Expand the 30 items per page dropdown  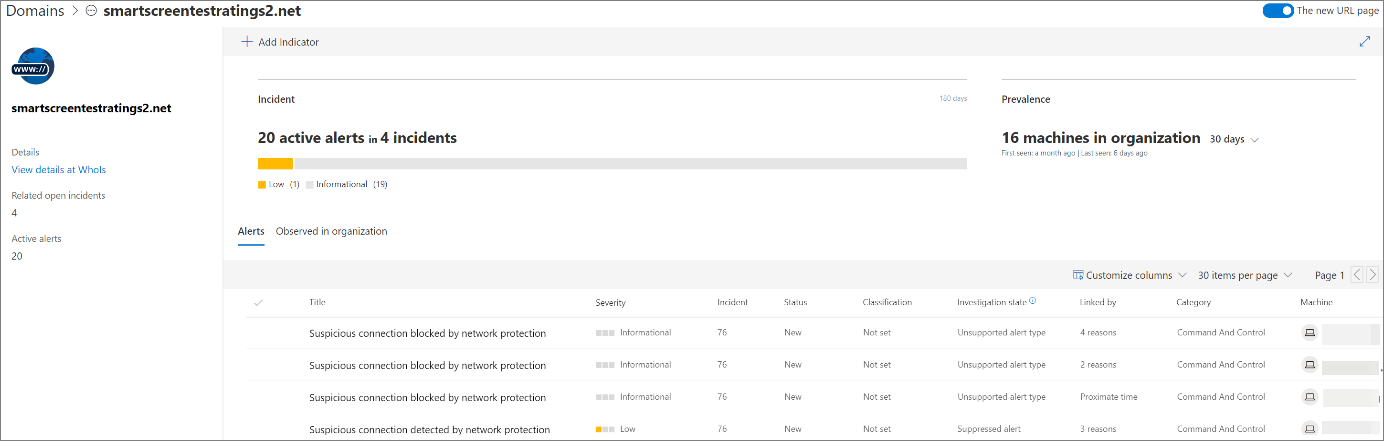[x=1244, y=275]
